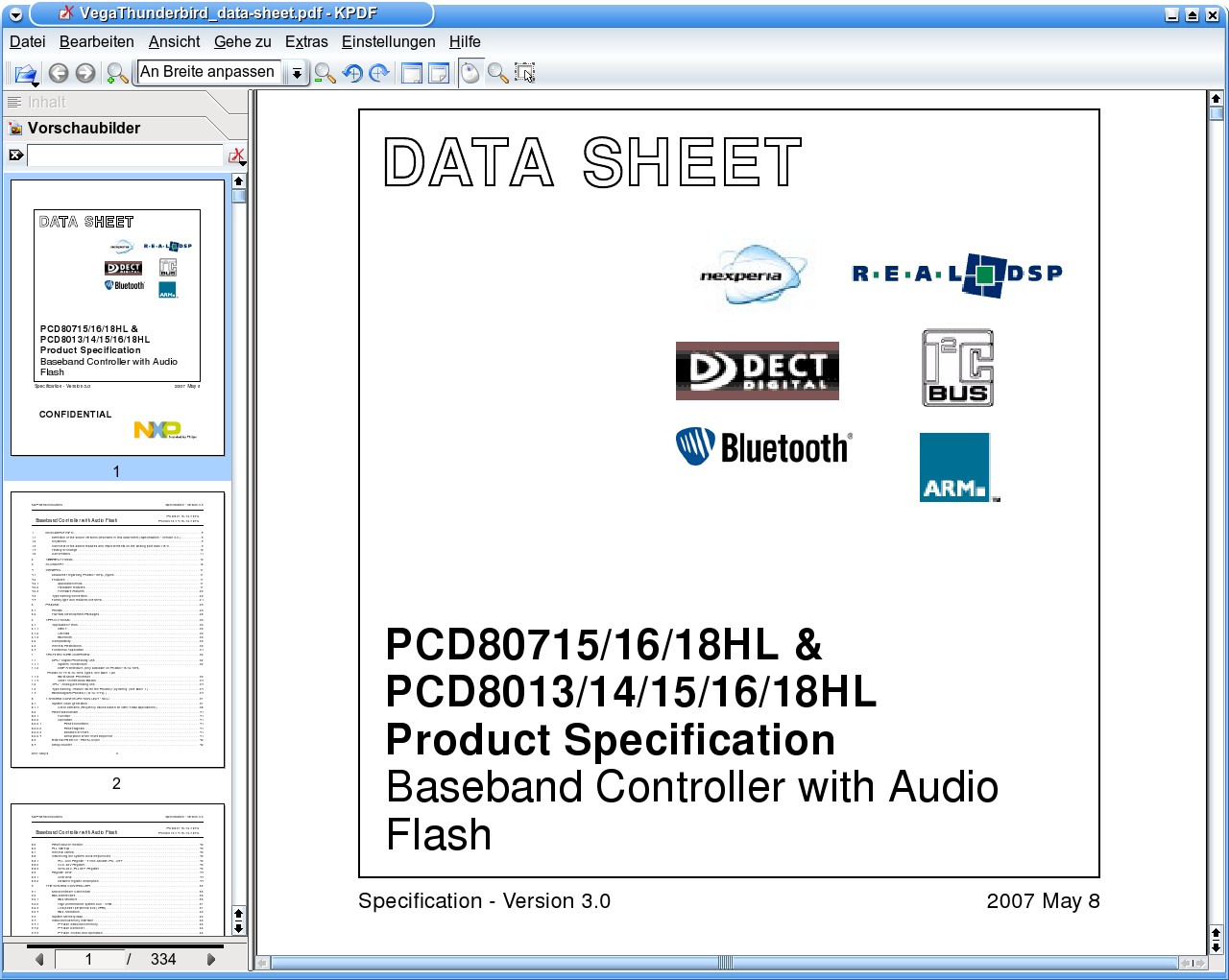
Task: Zoom out with the minus magnifier
Action: [x=325, y=73]
